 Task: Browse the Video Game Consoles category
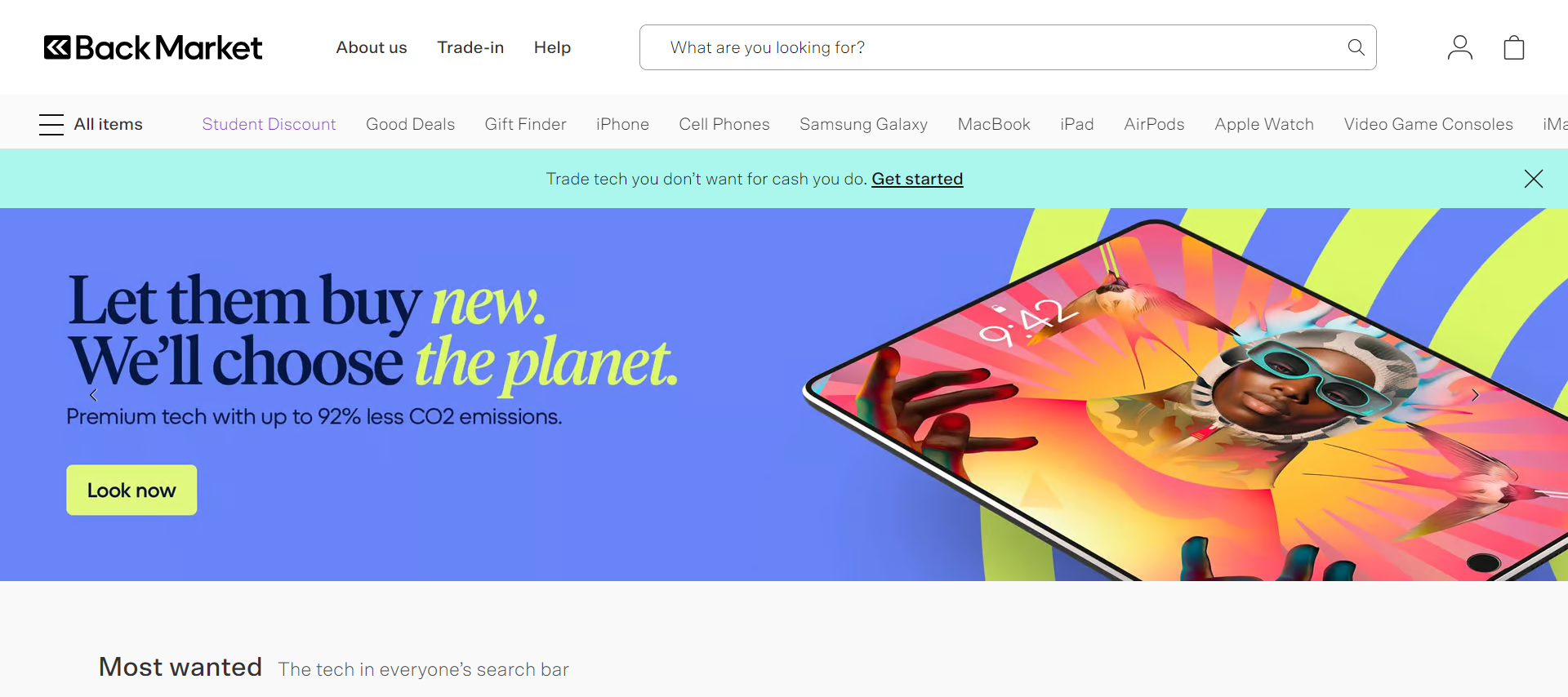tap(1428, 124)
